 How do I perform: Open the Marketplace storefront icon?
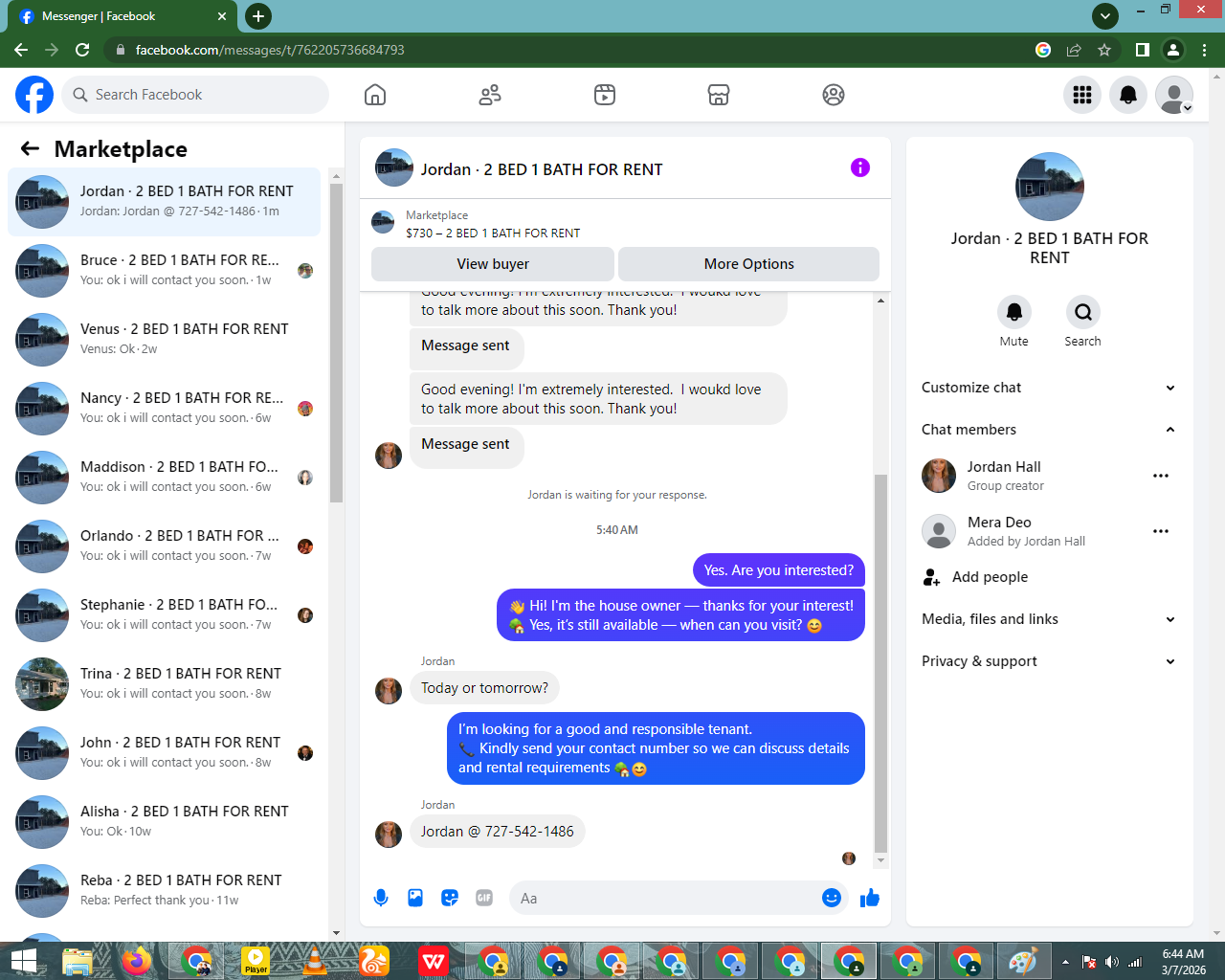click(x=719, y=95)
